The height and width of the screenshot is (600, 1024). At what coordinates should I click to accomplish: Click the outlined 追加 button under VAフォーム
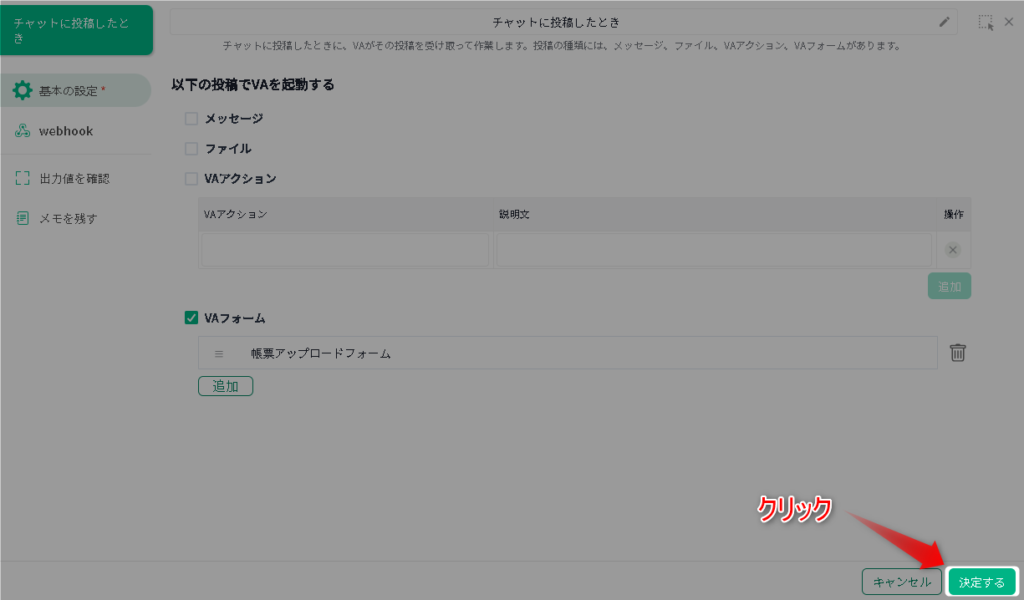(225, 386)
